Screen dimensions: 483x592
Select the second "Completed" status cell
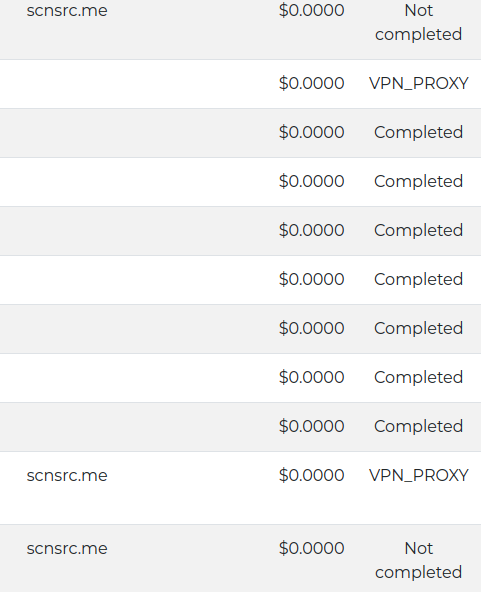[x=418, y=182]
